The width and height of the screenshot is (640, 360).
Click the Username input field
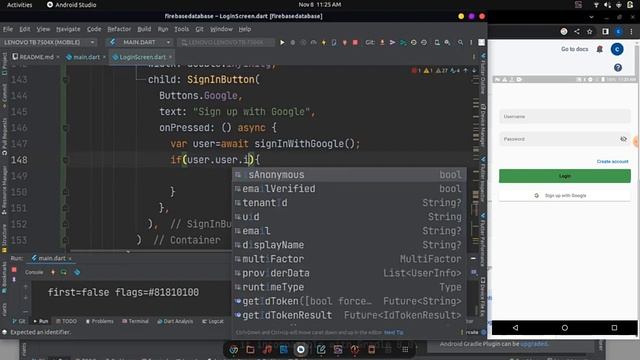tap(564, 117)
